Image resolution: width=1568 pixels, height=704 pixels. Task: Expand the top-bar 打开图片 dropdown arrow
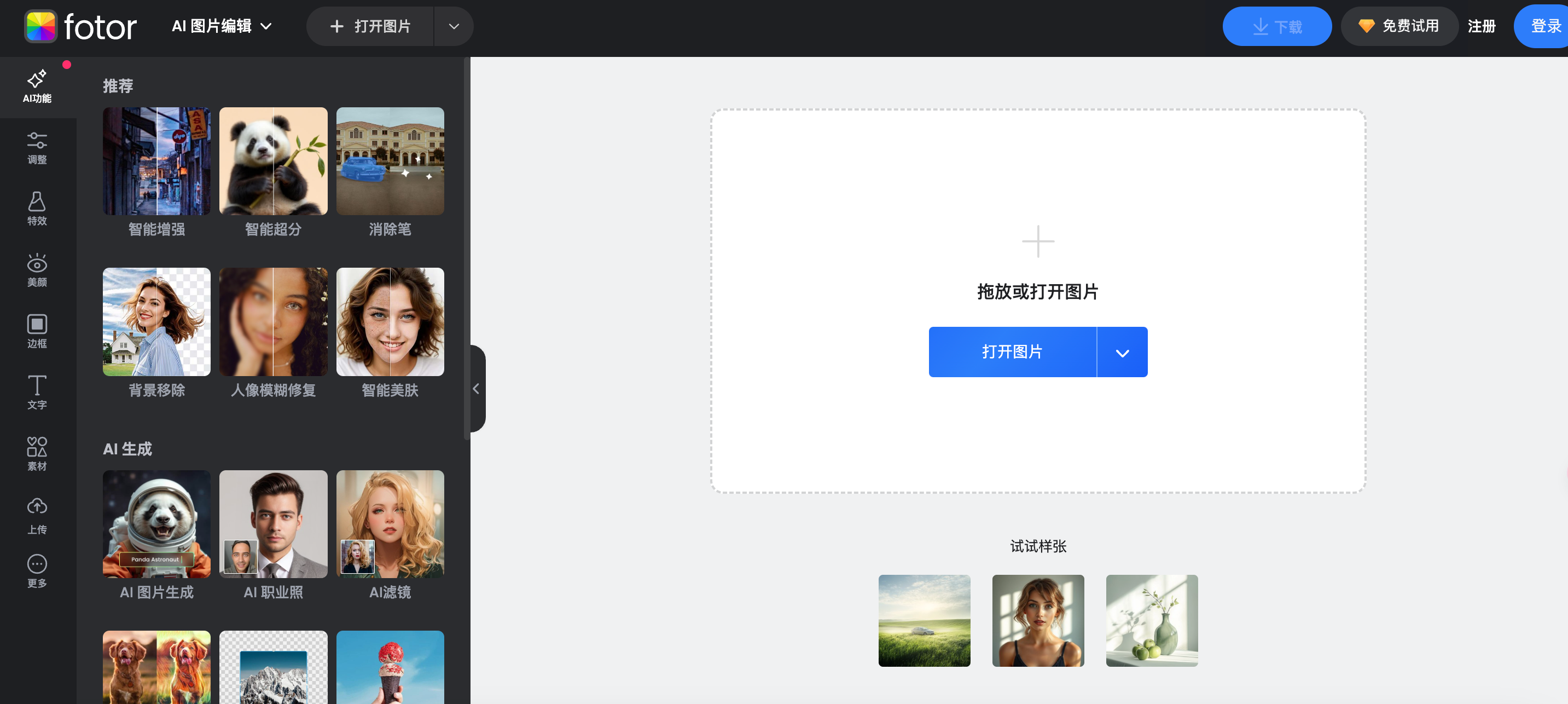(x=454, y=26)
